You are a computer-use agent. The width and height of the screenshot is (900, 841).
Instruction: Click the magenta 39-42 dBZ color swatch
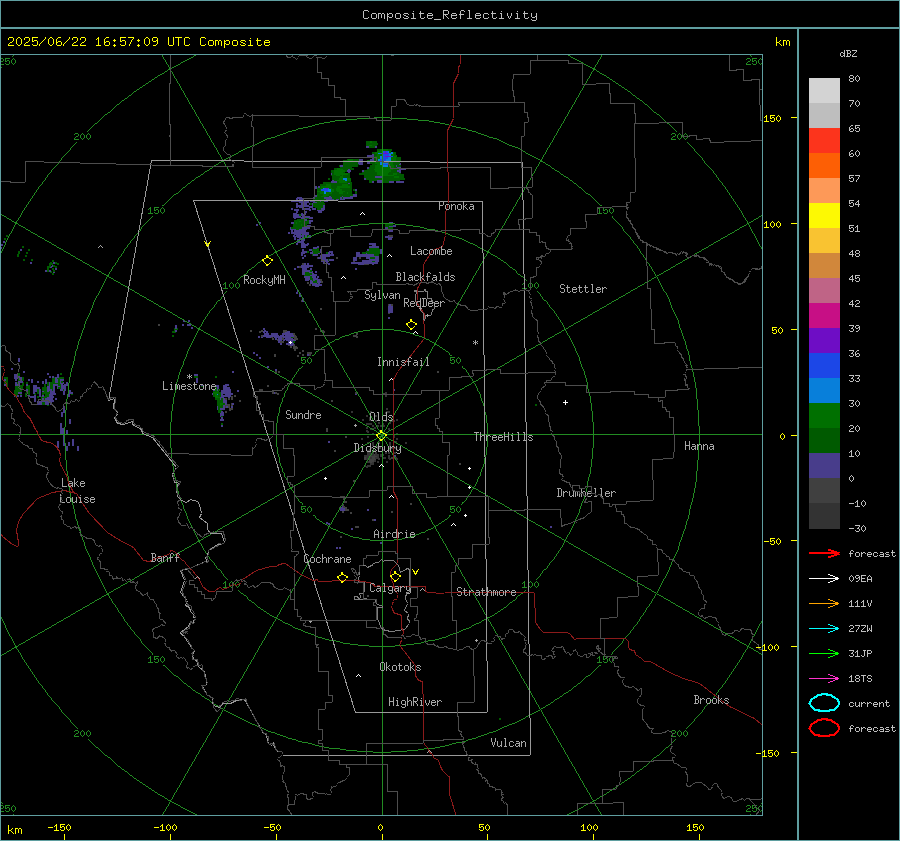[824, 316]
